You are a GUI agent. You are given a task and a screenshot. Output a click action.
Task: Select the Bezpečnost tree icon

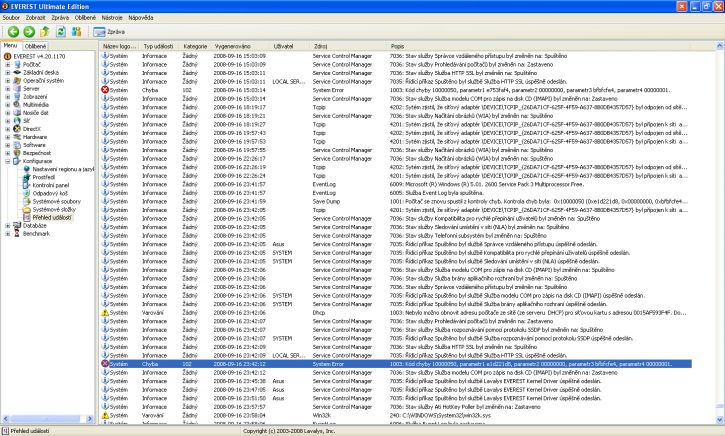click(x=18, y=153)
